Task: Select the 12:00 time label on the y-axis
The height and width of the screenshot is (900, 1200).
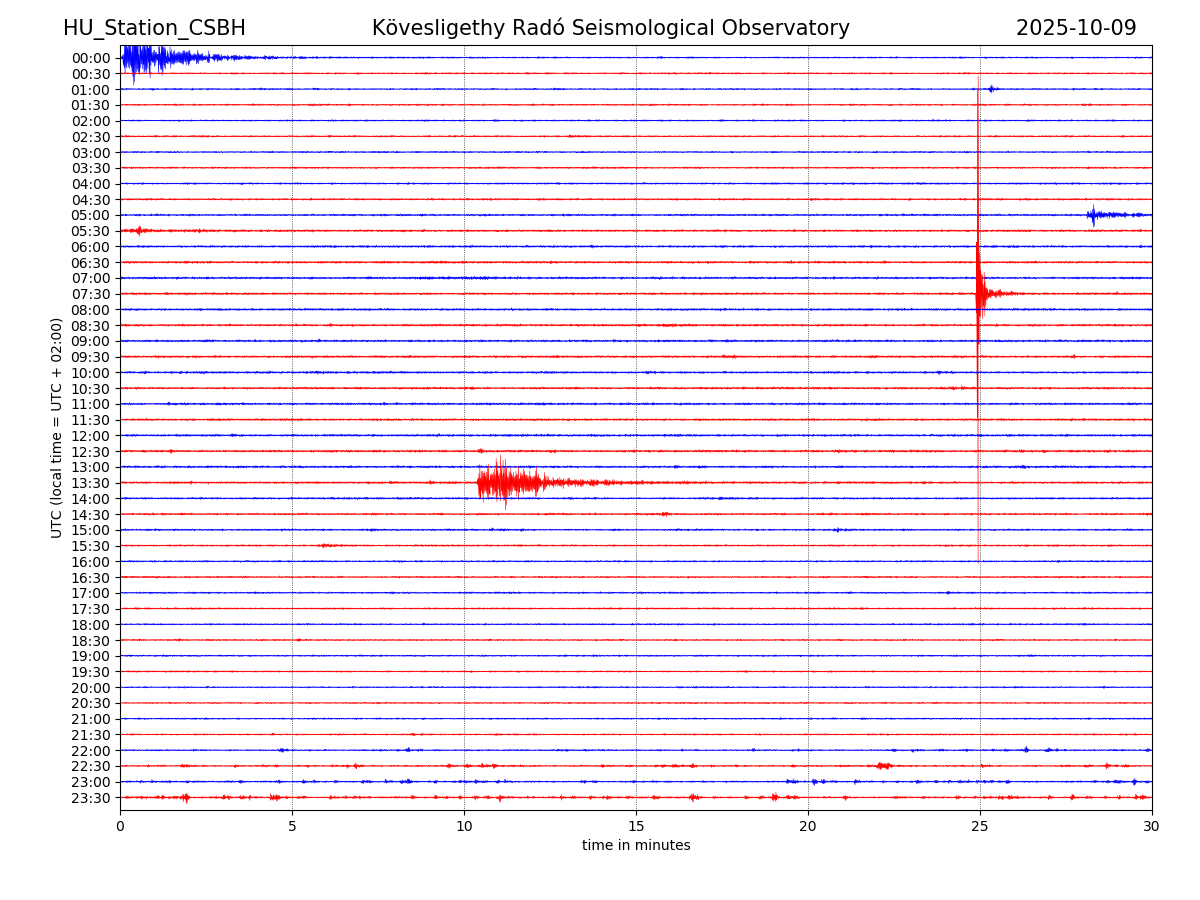Action: 91,436
